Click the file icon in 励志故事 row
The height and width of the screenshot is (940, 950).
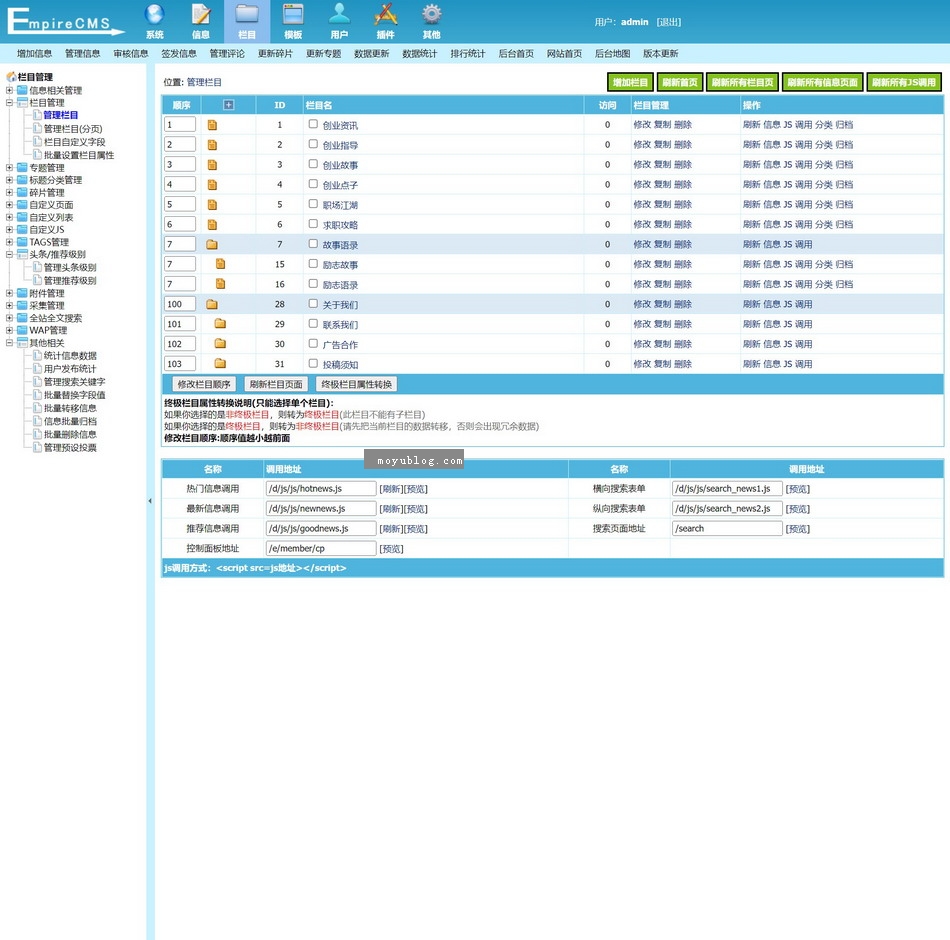point(221,264)
